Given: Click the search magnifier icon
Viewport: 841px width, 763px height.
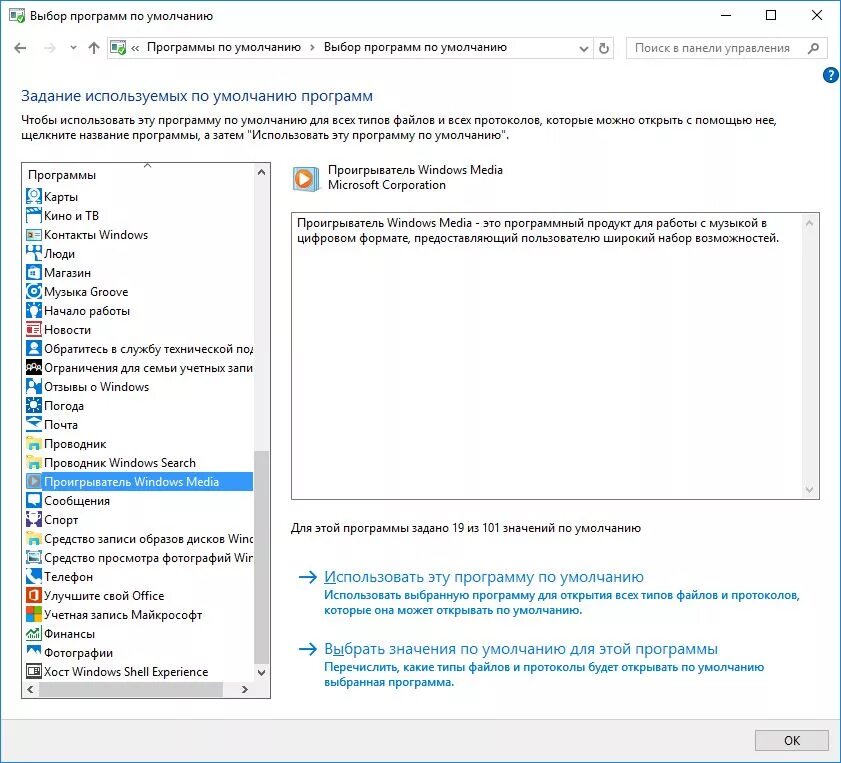Looking at the screenshot, I should [x=813, y=48].
